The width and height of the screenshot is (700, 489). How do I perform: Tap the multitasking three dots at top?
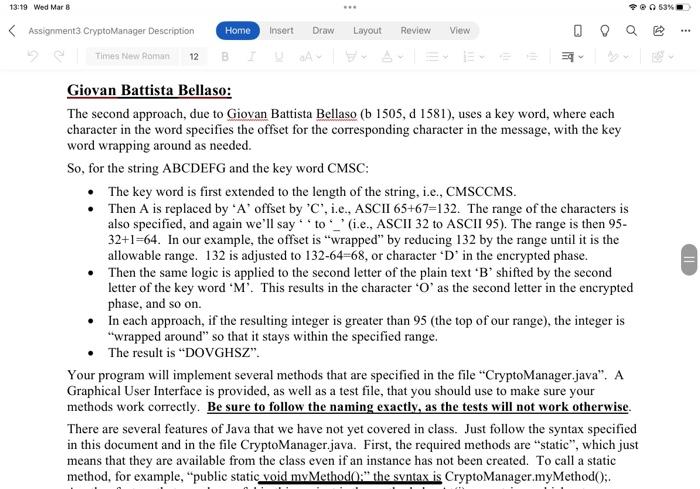(350, 7)
